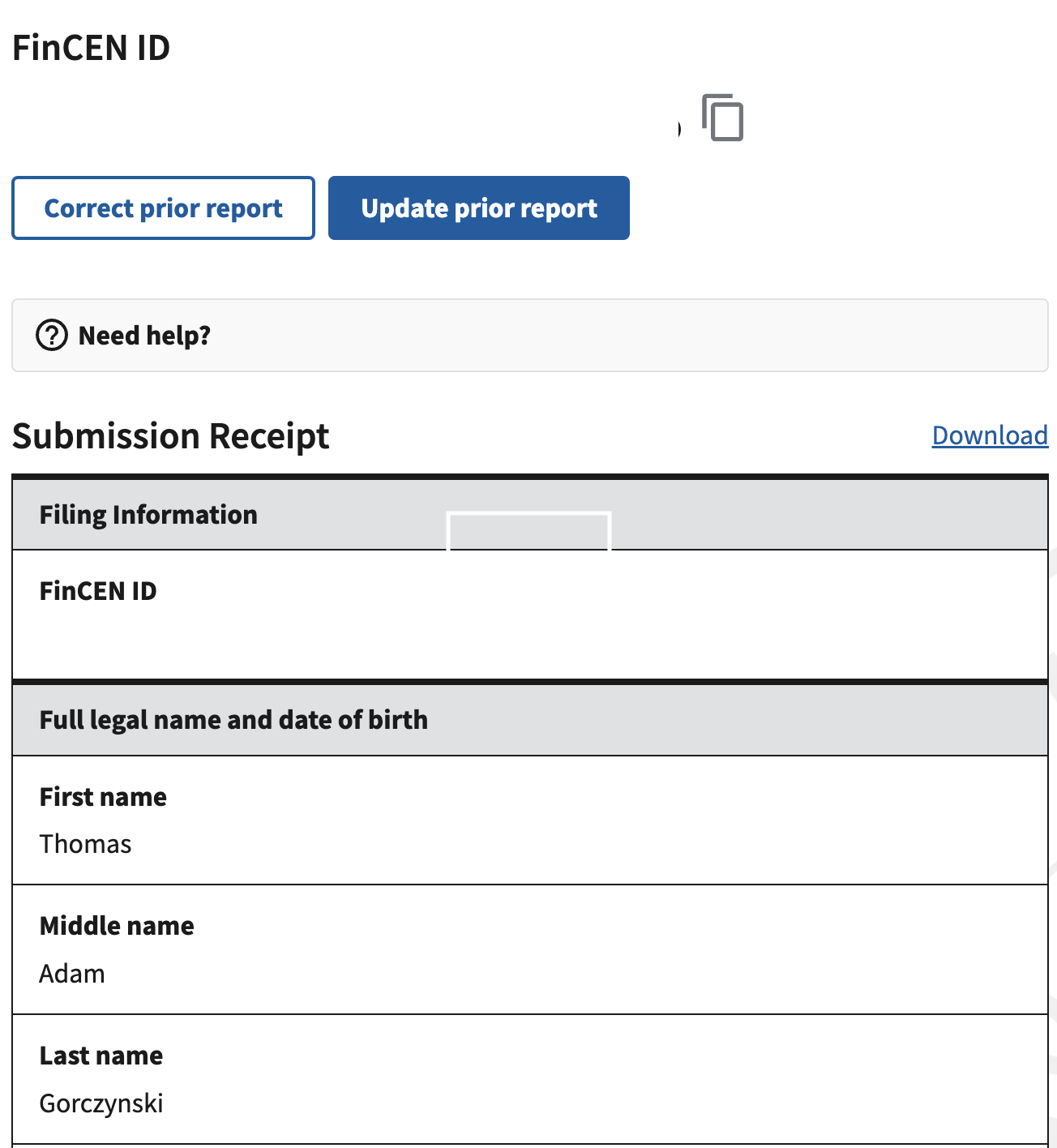Click the Full legal name section header

point(233,720)
